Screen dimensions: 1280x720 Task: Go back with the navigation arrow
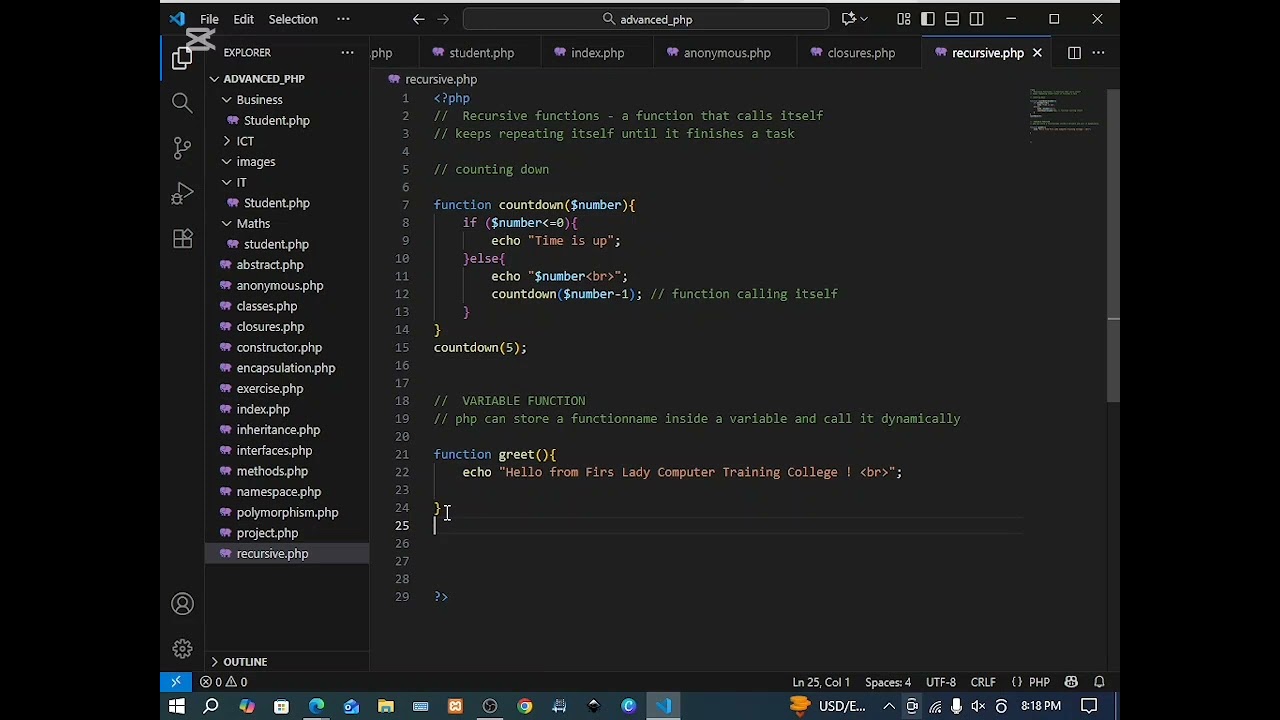click(419, 19)
